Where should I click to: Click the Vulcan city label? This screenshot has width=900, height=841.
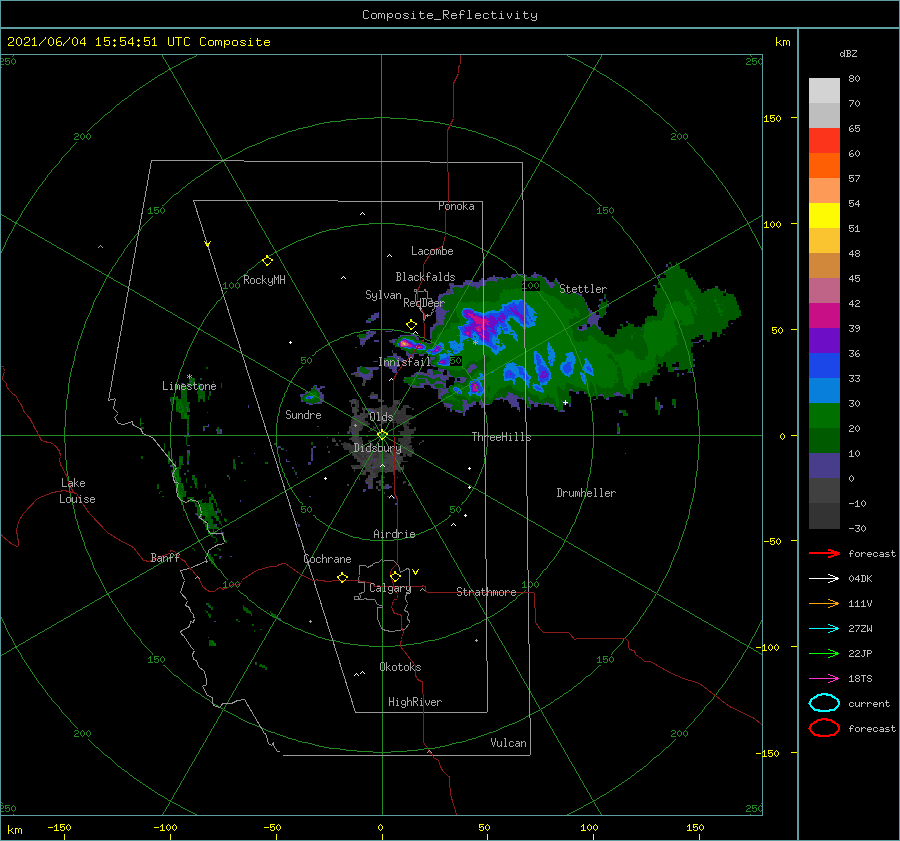(509, 743)
